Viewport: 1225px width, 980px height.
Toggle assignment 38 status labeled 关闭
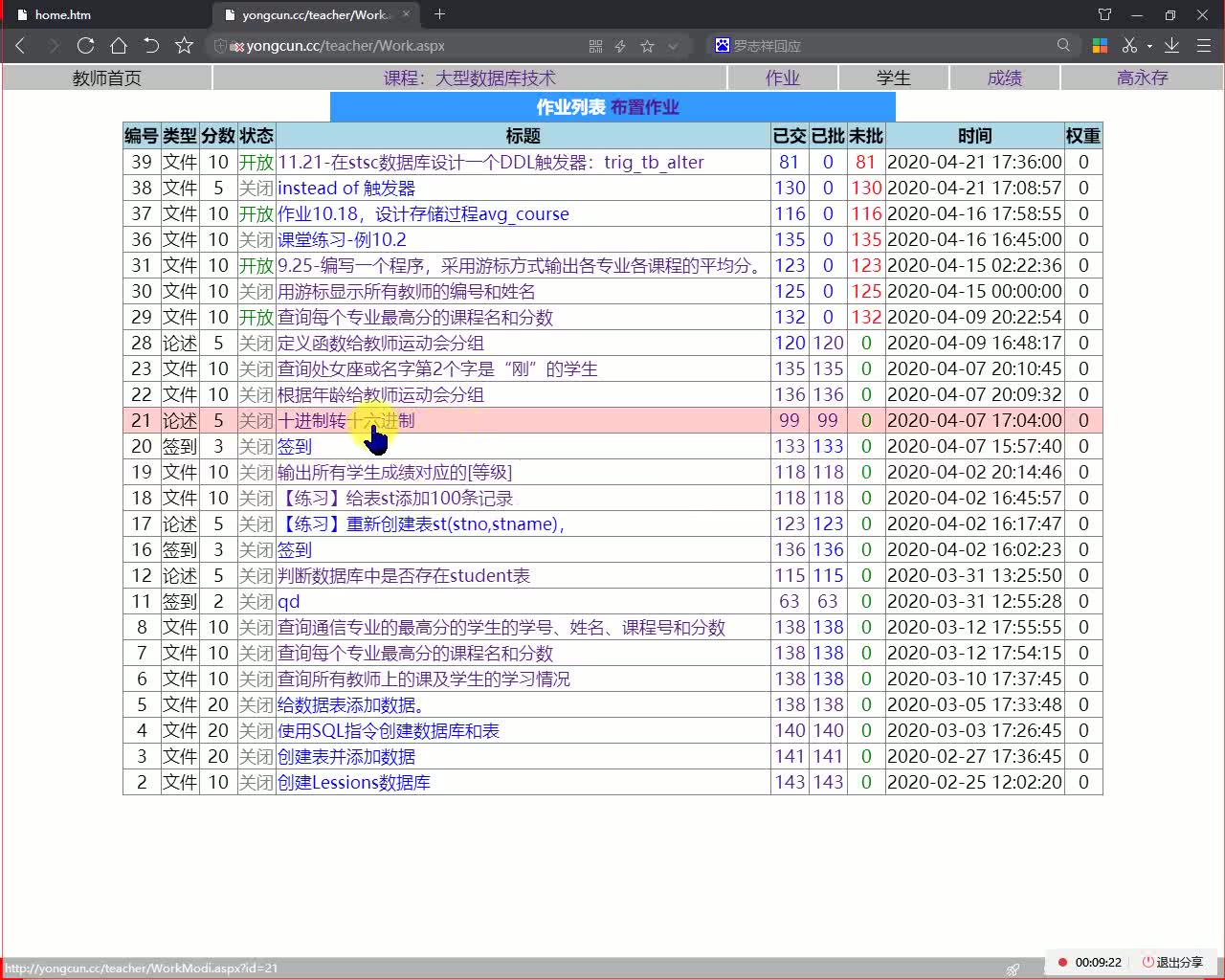tap(255, 188)
